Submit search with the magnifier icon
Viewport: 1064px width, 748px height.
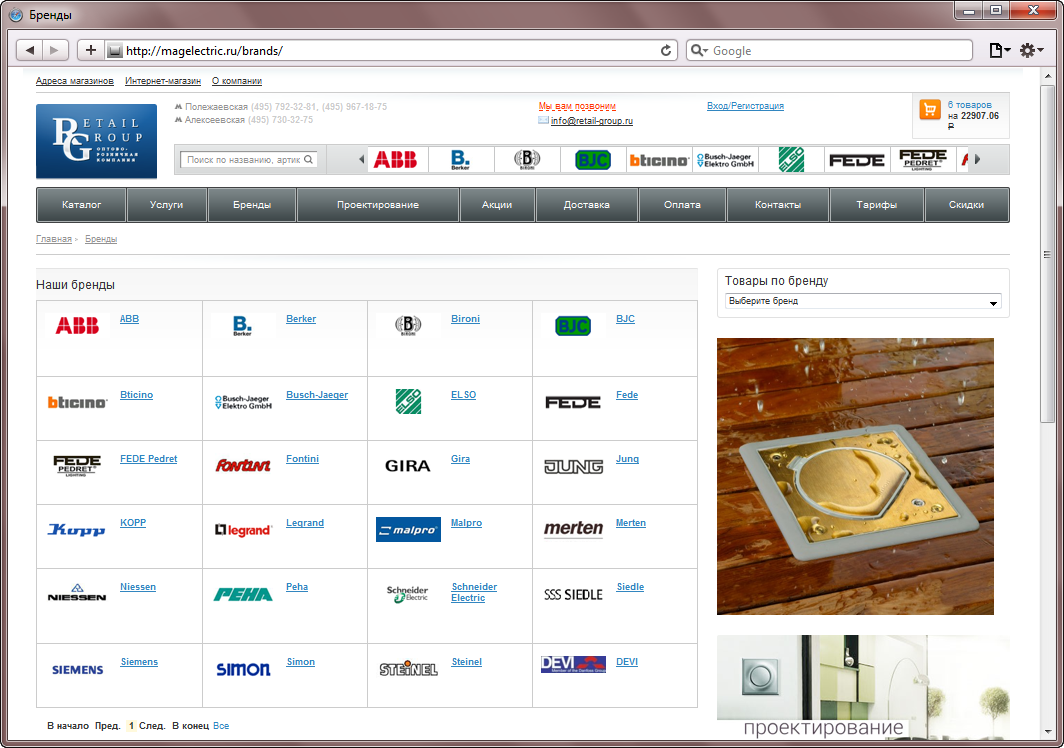[x=309, y=160]
